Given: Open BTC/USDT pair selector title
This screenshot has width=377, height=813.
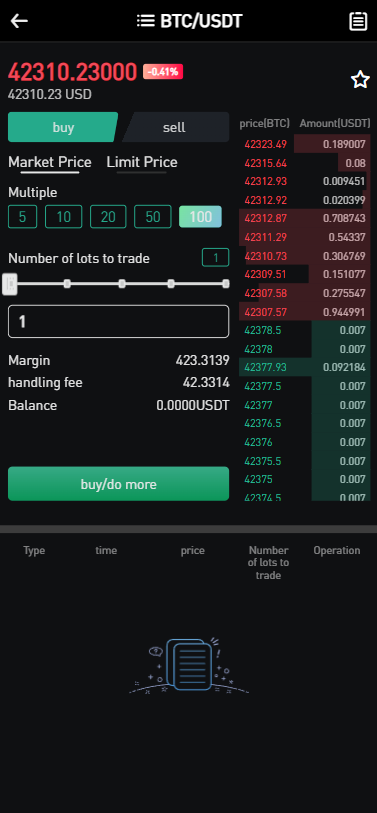Looking at the screenshot, I should coord(201,21).
